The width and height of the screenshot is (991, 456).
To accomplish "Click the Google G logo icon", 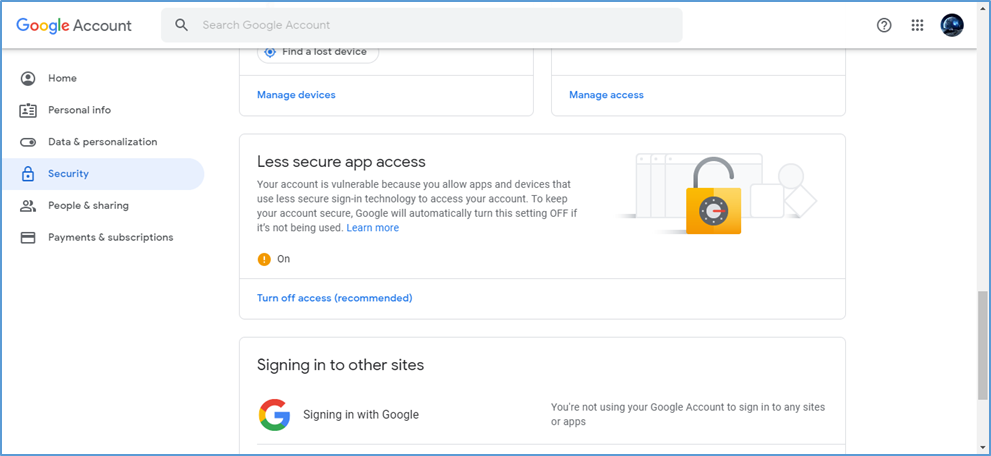I will (274, 415).
